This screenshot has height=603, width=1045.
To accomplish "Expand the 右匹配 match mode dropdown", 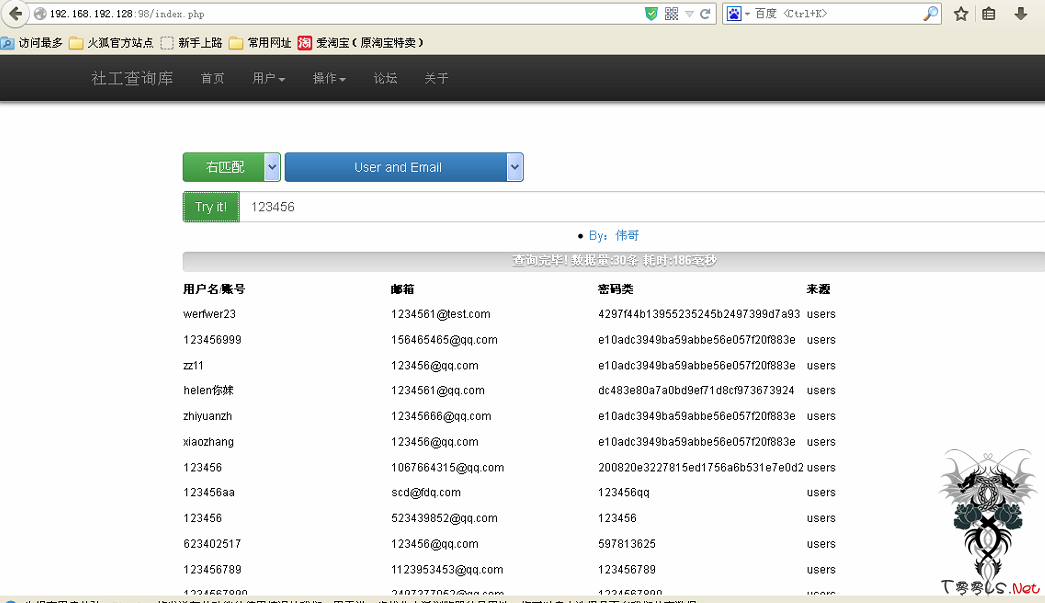I will [272, 167].
